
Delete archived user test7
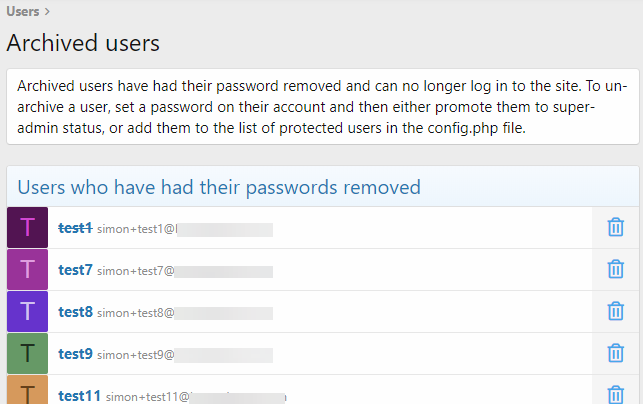pos(615,270)
